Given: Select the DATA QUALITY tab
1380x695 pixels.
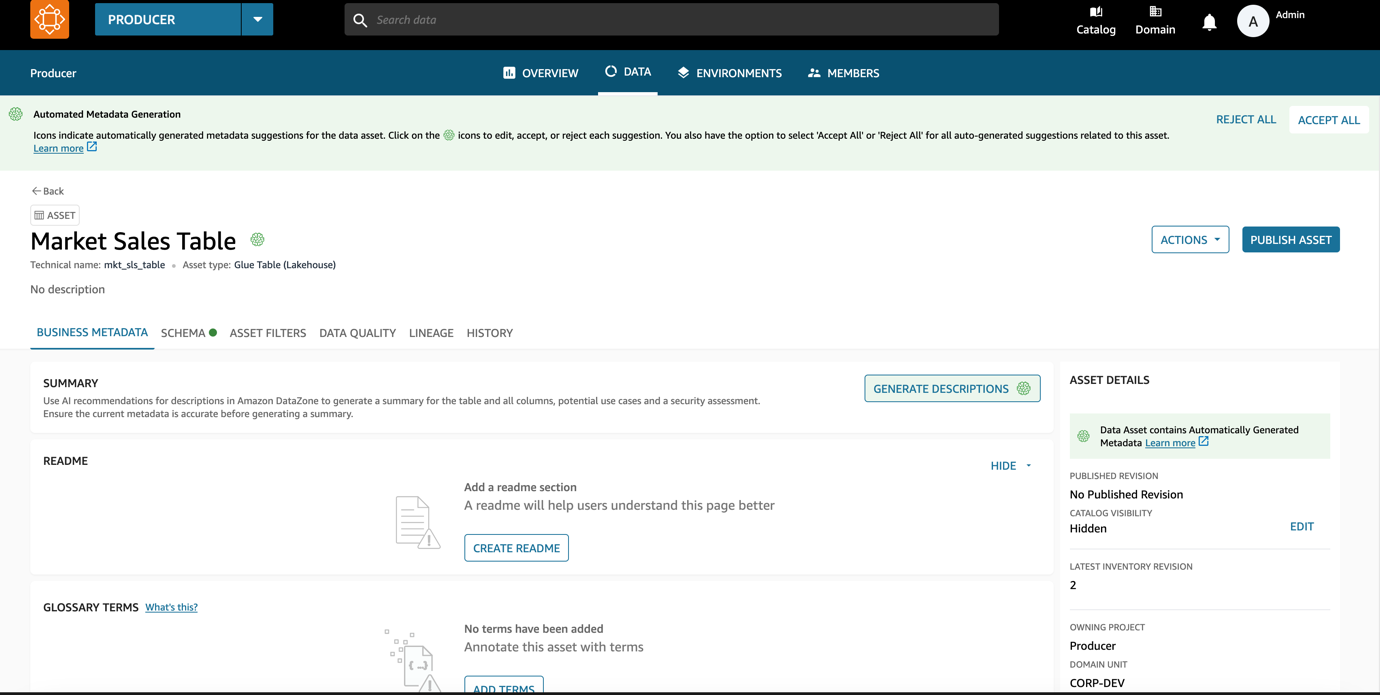Looking at the screenshot, I should click(358, 333).
